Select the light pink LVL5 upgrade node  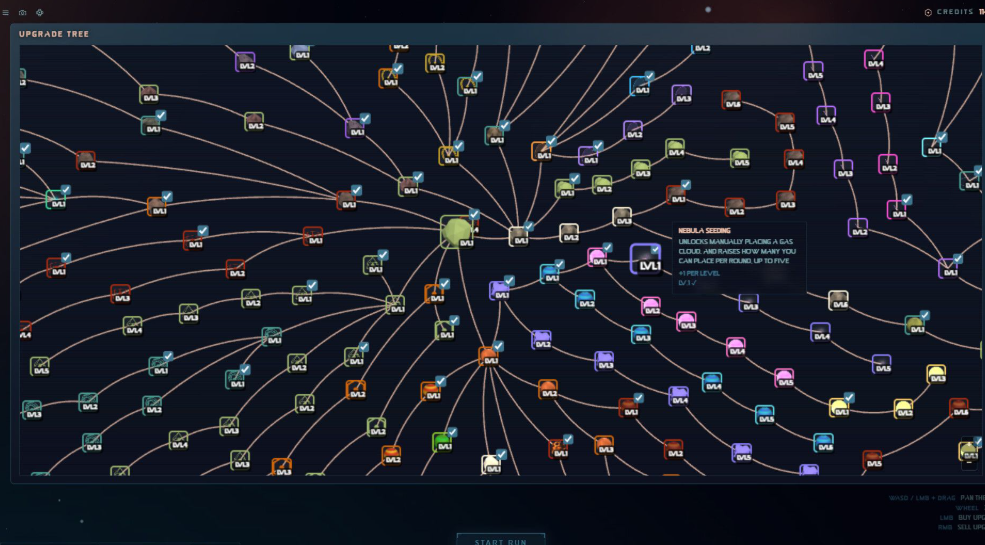pos(784,378)
